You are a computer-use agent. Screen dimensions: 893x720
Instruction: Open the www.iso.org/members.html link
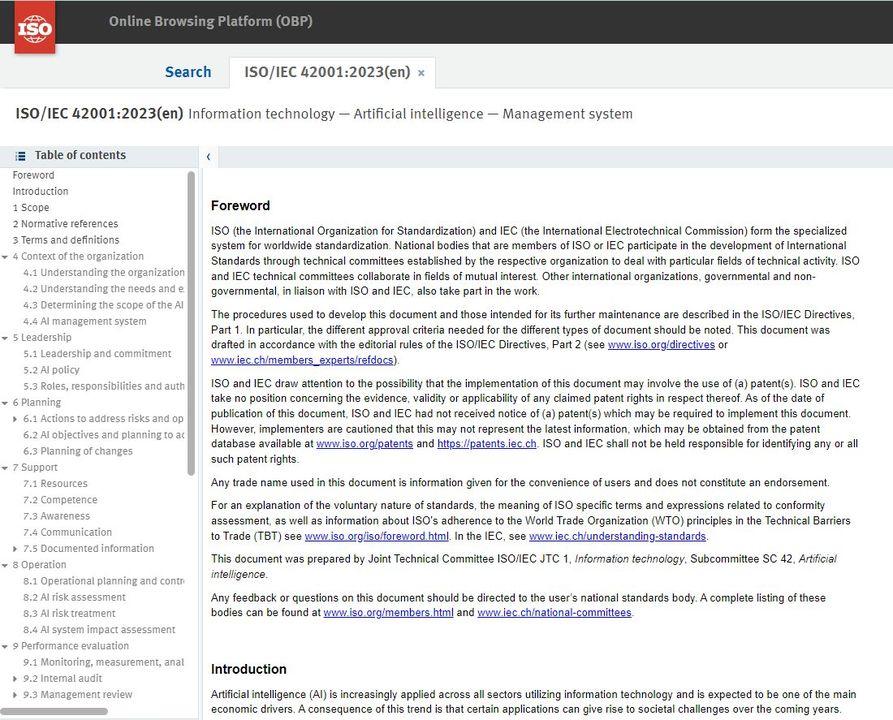pos(388,612)
